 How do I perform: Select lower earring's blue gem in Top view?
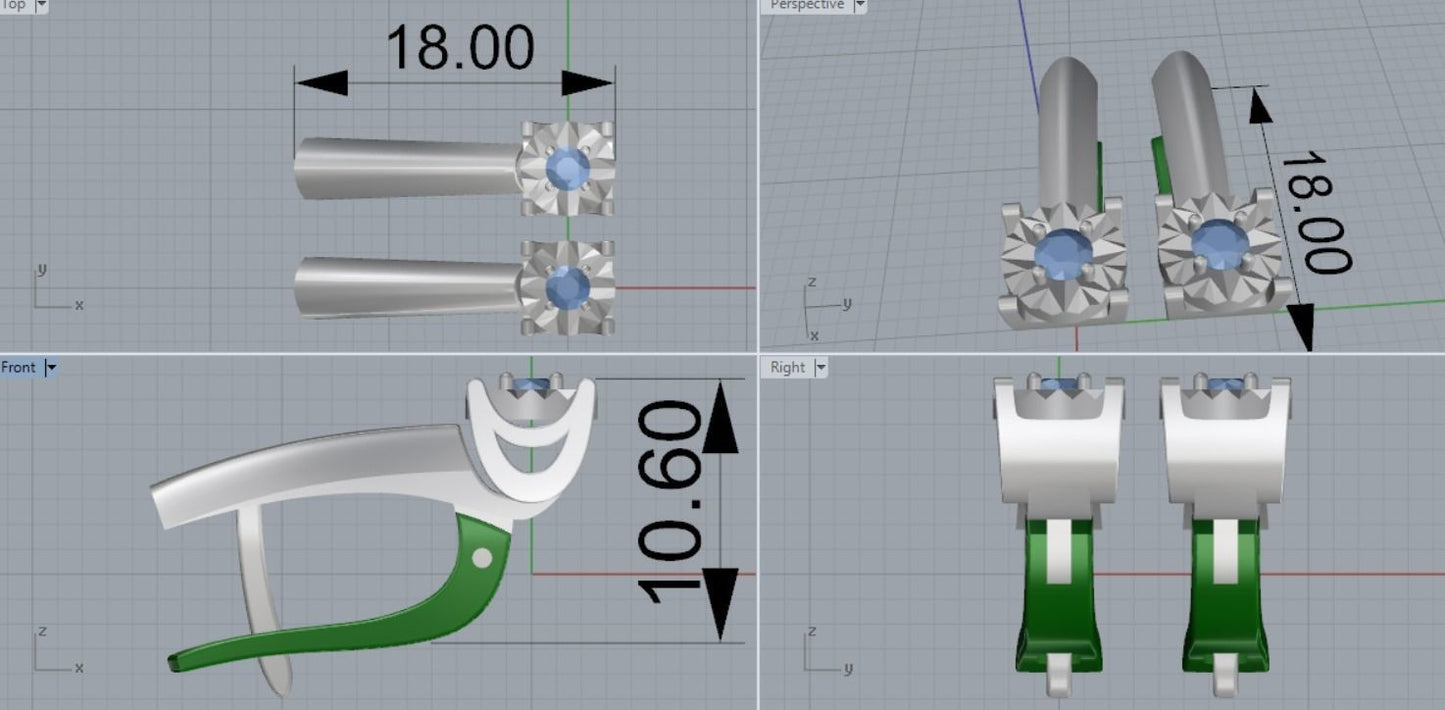(x=568, y=287)
